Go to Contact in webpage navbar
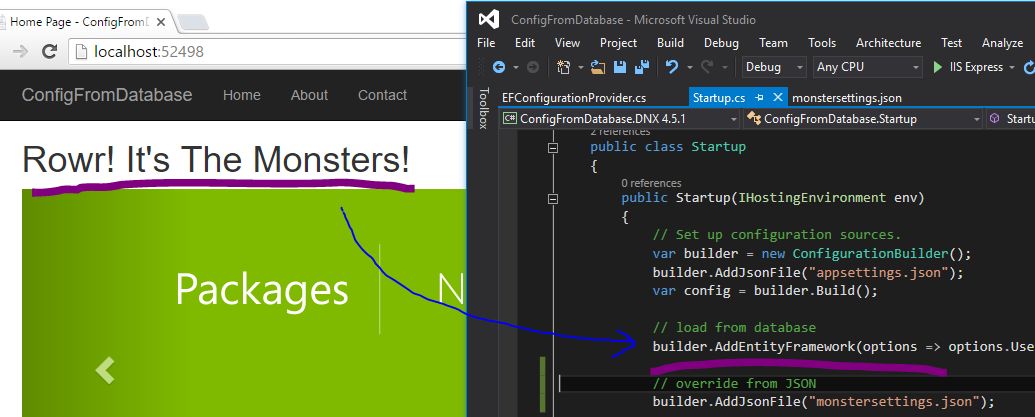This screenshot has width=1035, height=417. tap(382, 95)
